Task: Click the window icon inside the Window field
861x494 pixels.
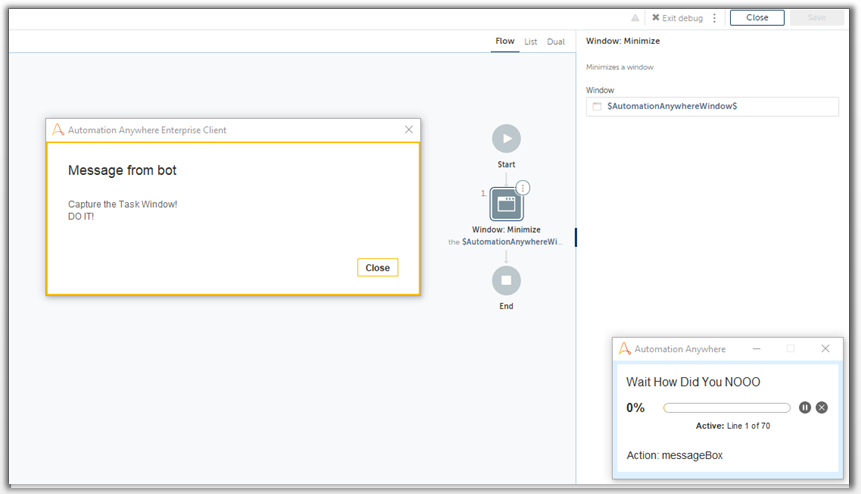Action: coord(597,106)
